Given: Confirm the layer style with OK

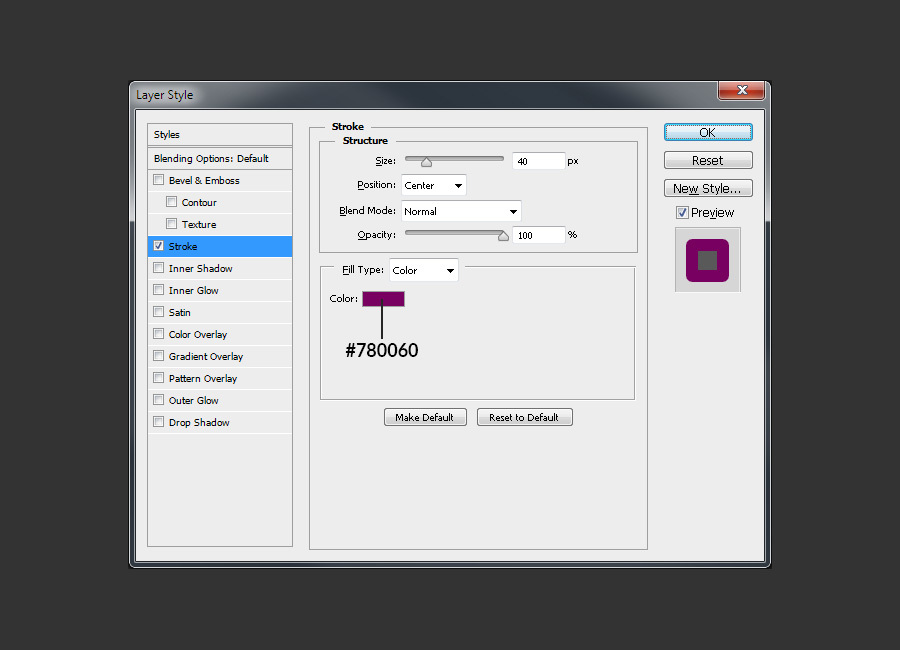Looking at the screenshot, I should click(x=708, y=132).
